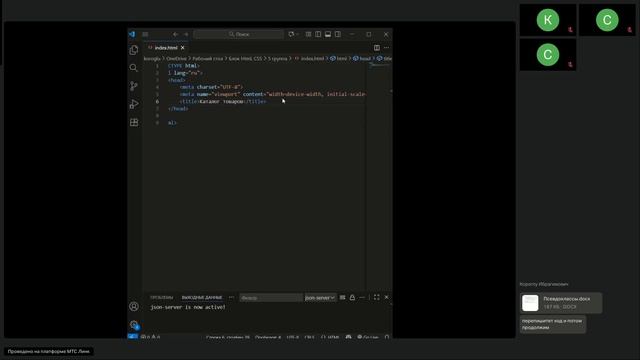
Task: Switch to the ПРОБЛЕМЫ panel tab
Action: pyautogui.click(x=162, y=298)
